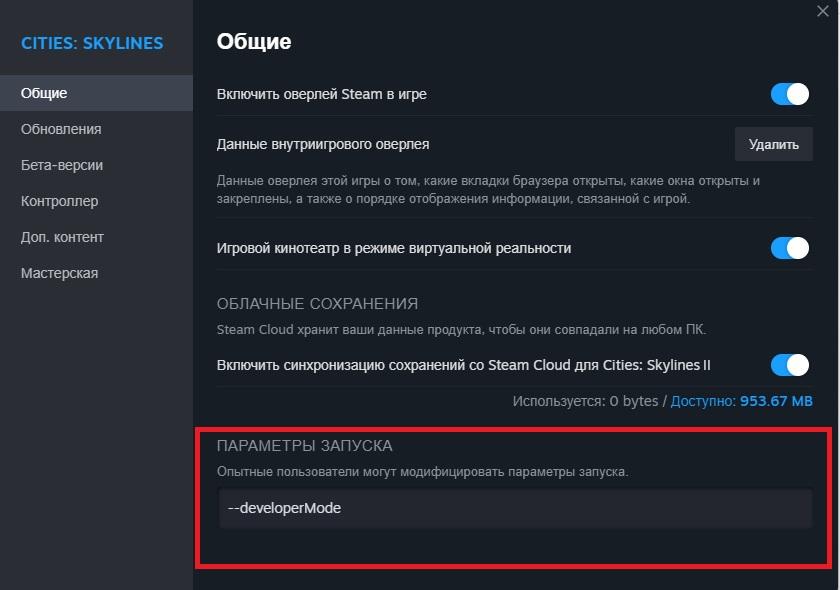Click the Удалить button for overlay data
This screenshot has width=840, height=590.
[x=773, y=144]
